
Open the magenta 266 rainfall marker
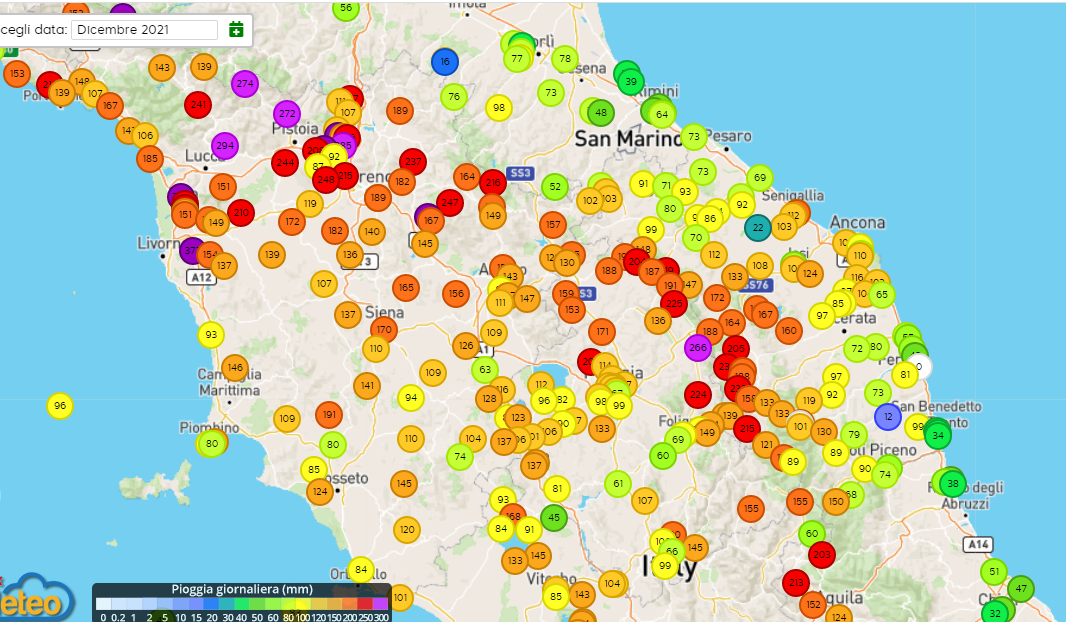(x=697, y=348)
